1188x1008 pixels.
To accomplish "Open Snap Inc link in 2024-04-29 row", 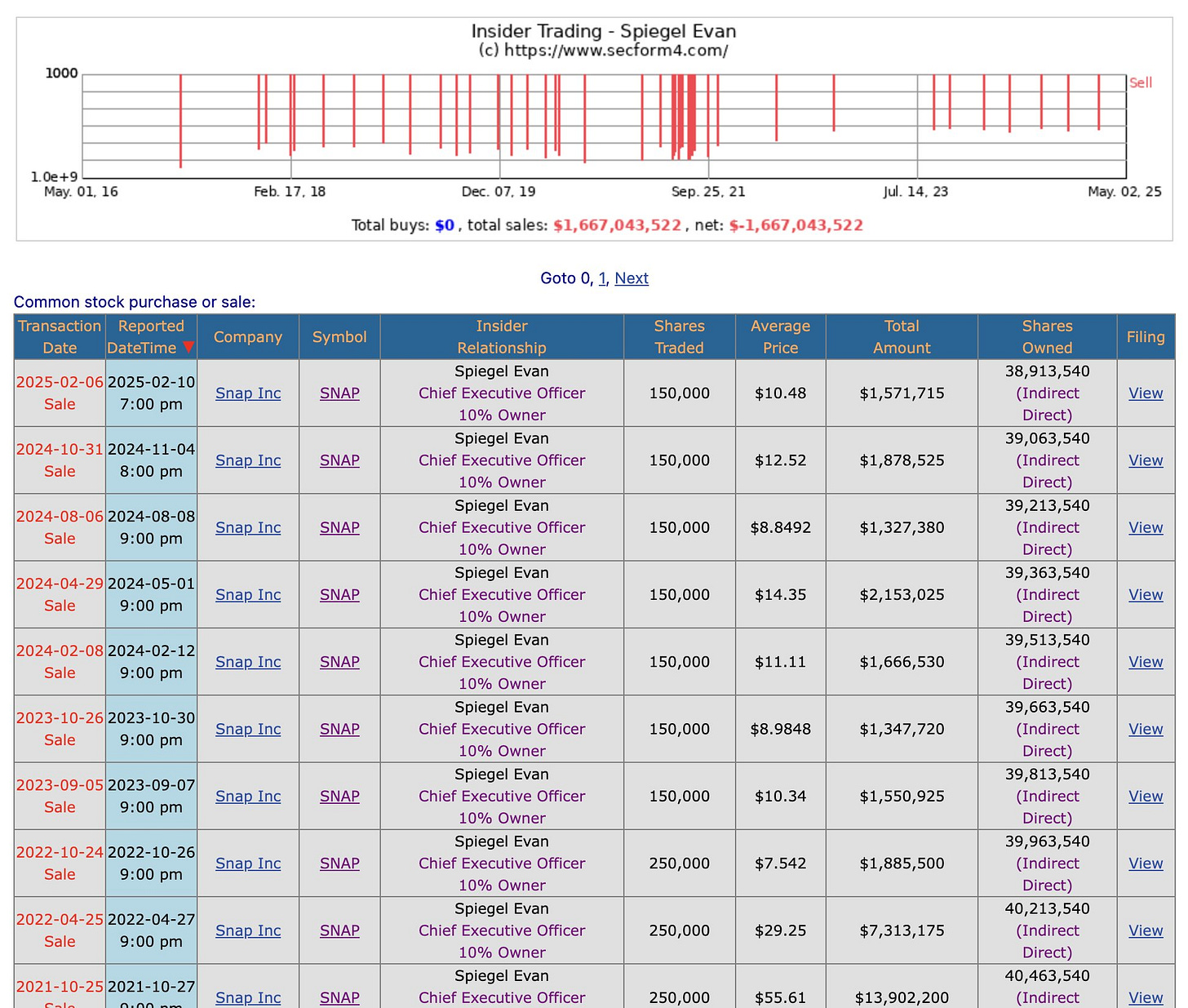I will click(248, 595).
